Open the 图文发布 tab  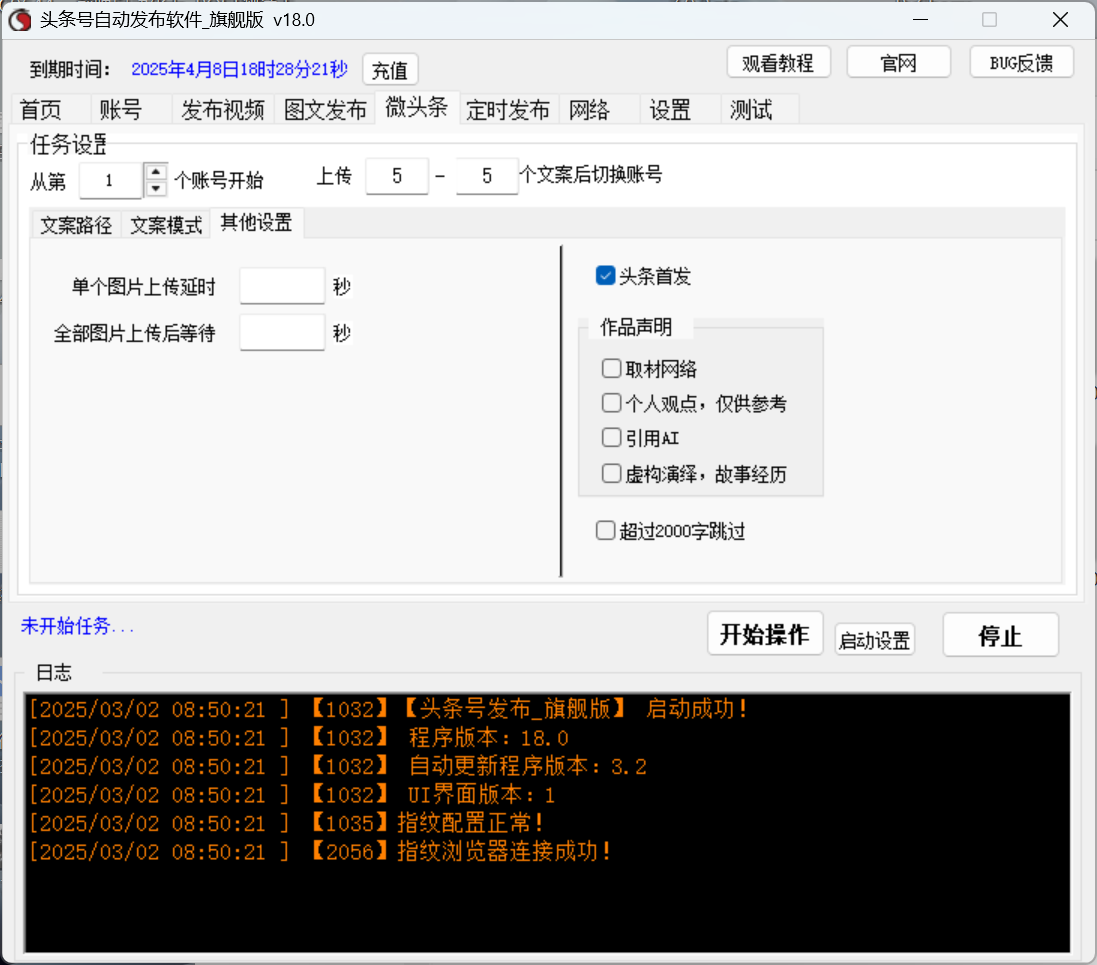coord(325,110)
